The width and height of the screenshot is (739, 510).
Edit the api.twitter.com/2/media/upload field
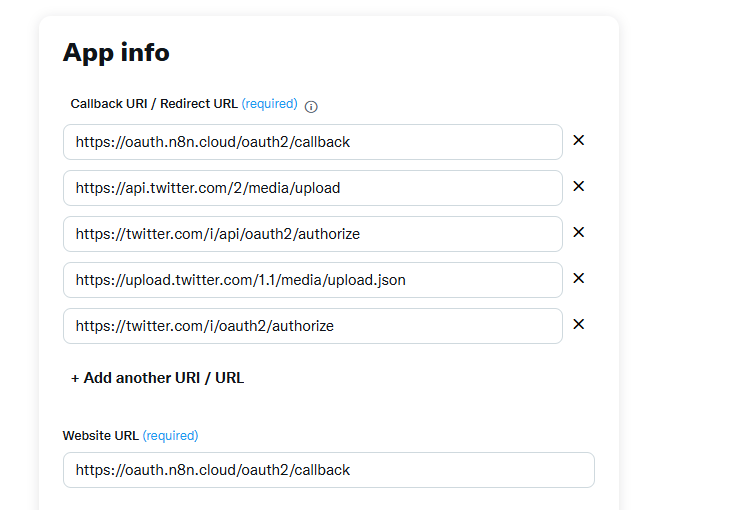(313, 188)
